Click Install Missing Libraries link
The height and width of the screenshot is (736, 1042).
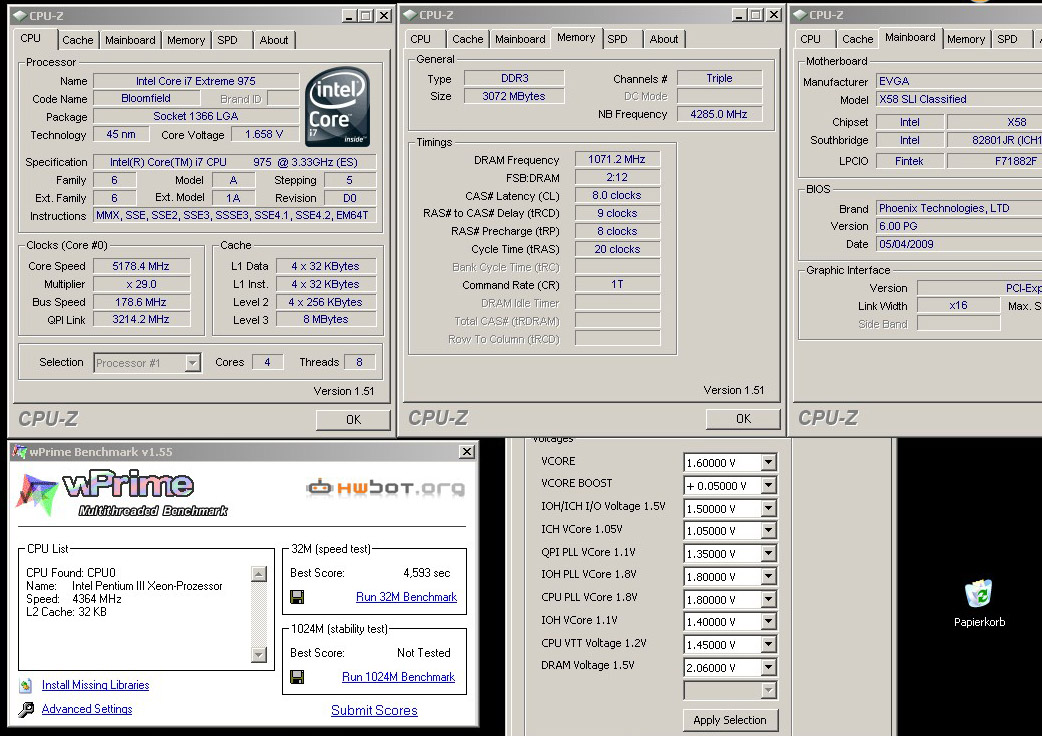(x=96, y=685)
